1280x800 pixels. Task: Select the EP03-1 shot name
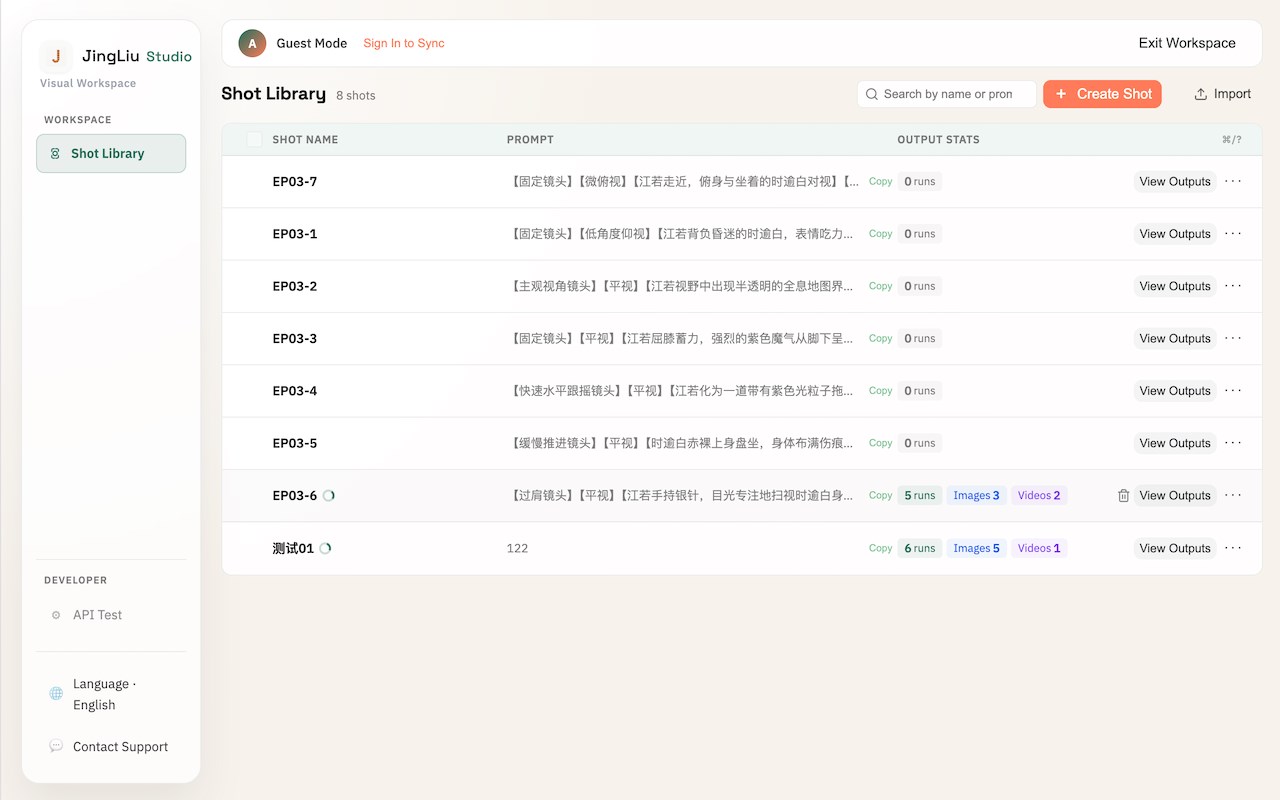pos(295,233)
